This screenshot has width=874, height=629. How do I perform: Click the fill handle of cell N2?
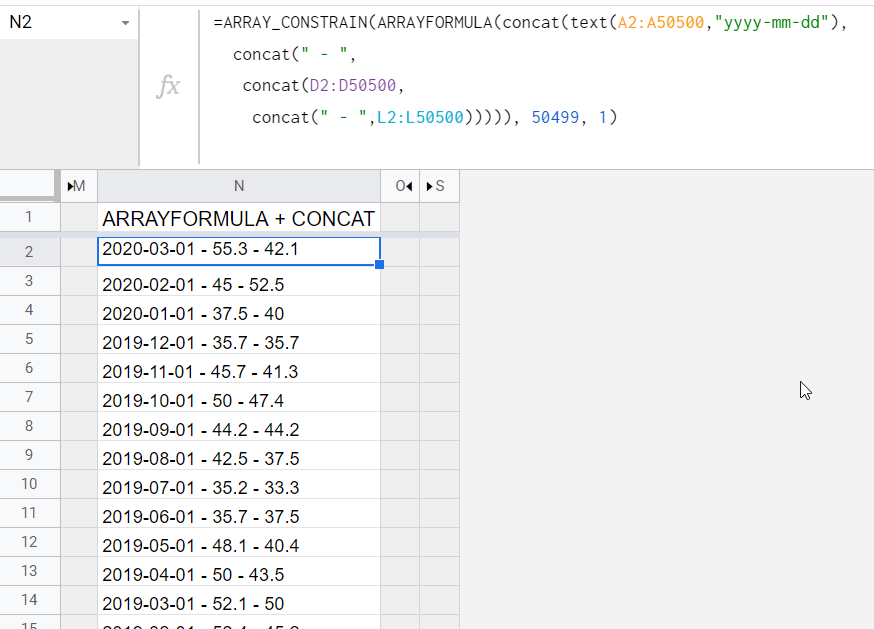(380, 264)
